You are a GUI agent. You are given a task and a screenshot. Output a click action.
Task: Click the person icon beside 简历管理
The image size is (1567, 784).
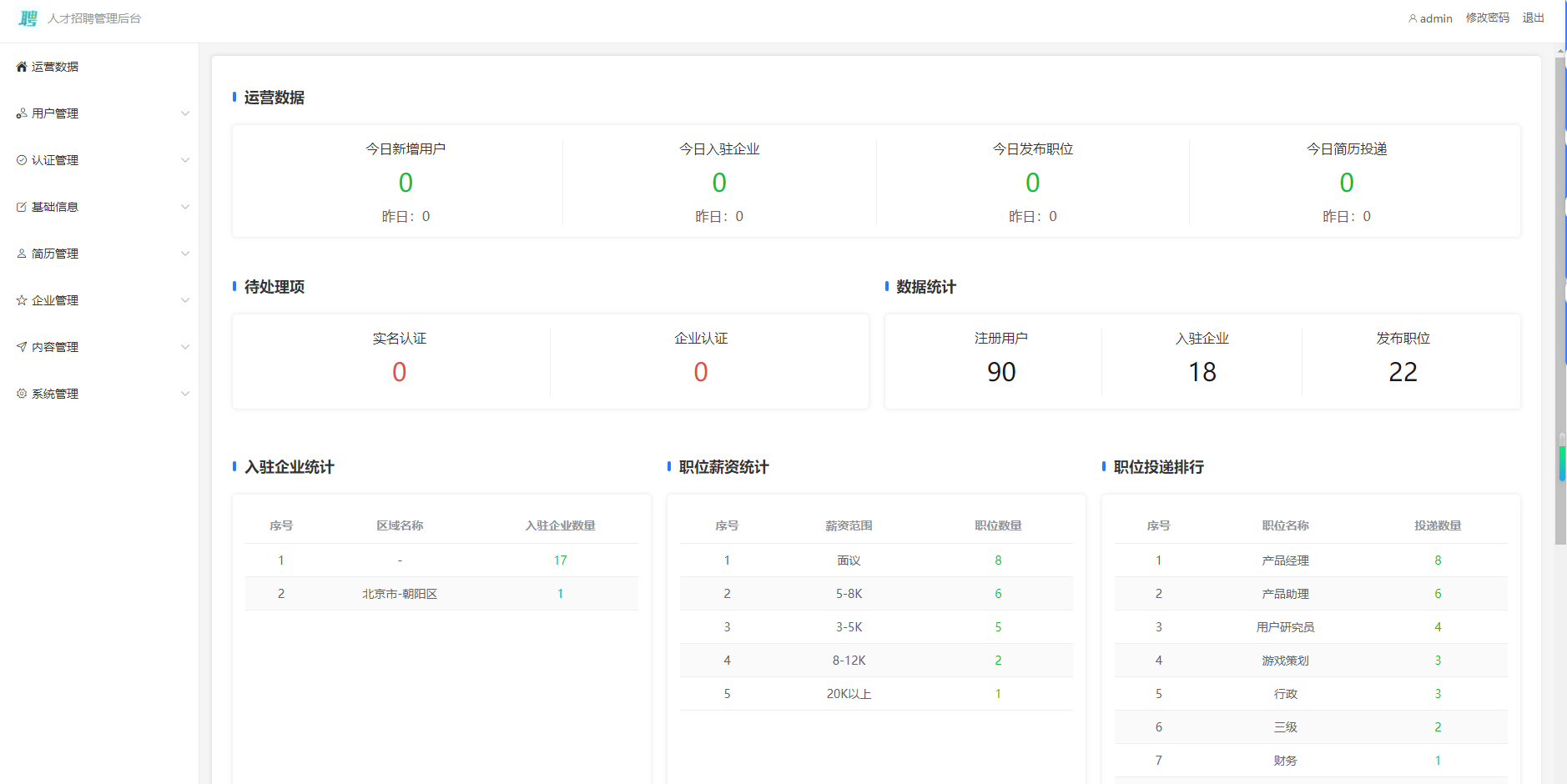[x=22, y=254]
